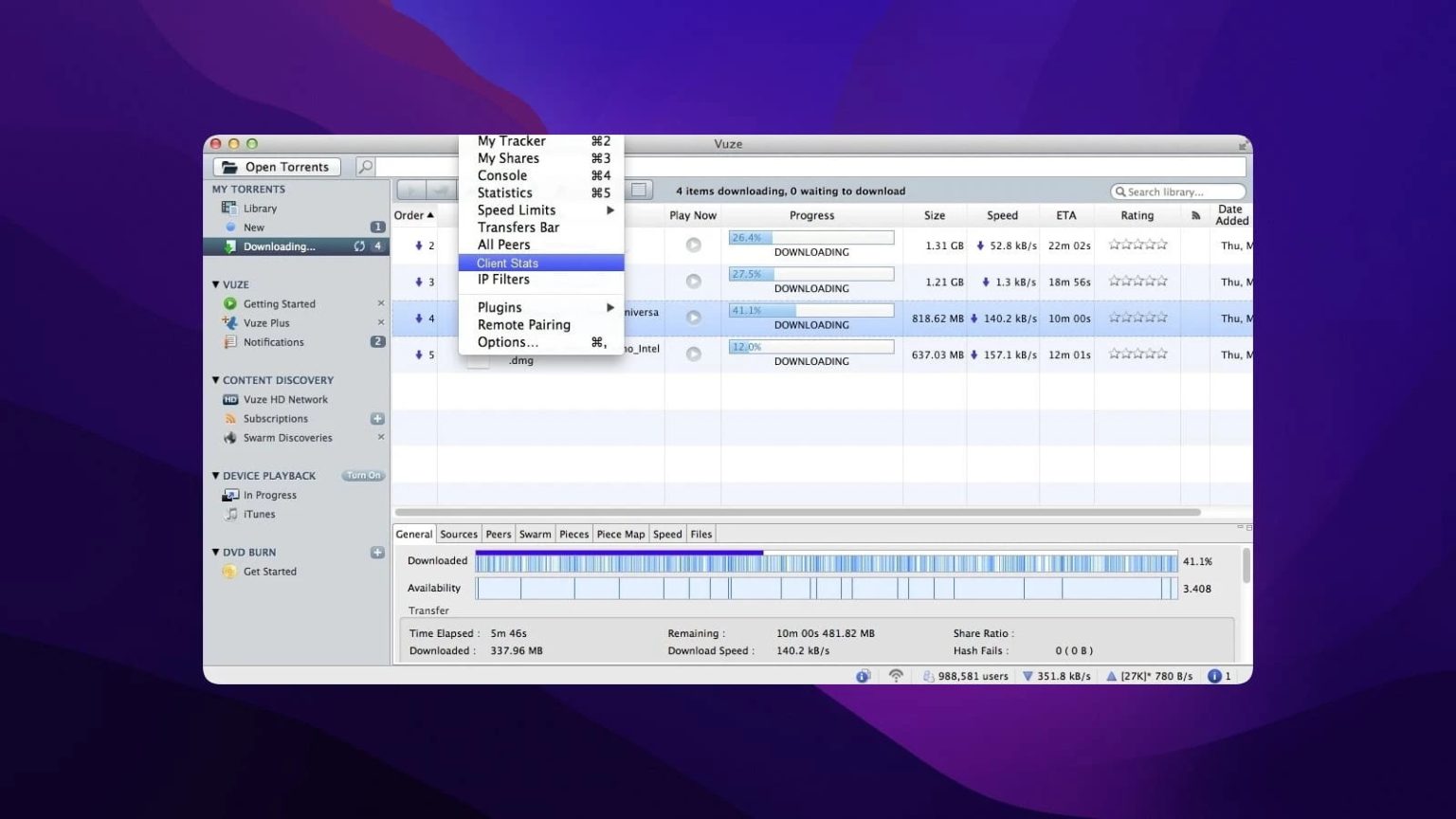Open Swarm Discoveries in the sidebar

click(x=288, y=437)
